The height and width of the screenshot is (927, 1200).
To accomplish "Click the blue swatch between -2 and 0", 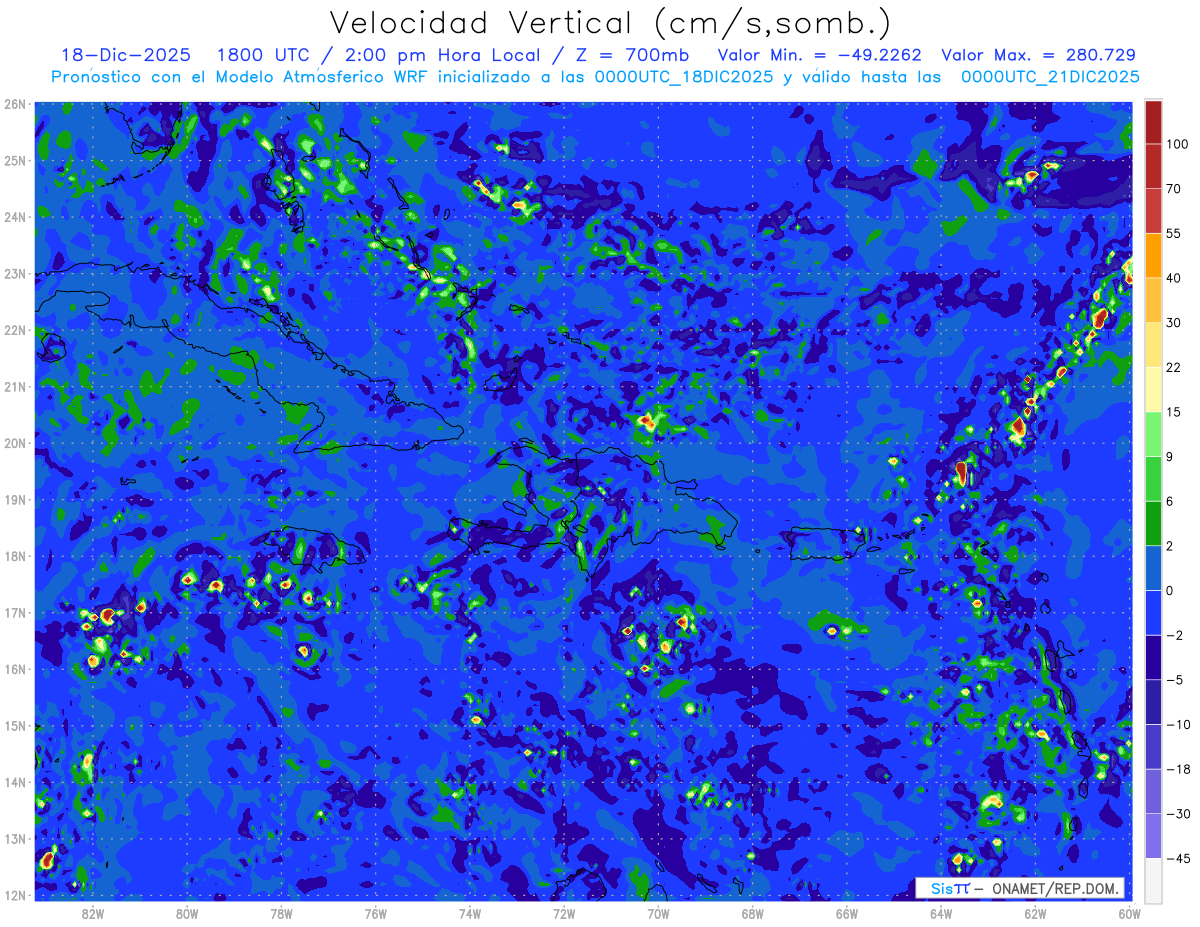I will pyautogui.click(x=1153, y=612).
